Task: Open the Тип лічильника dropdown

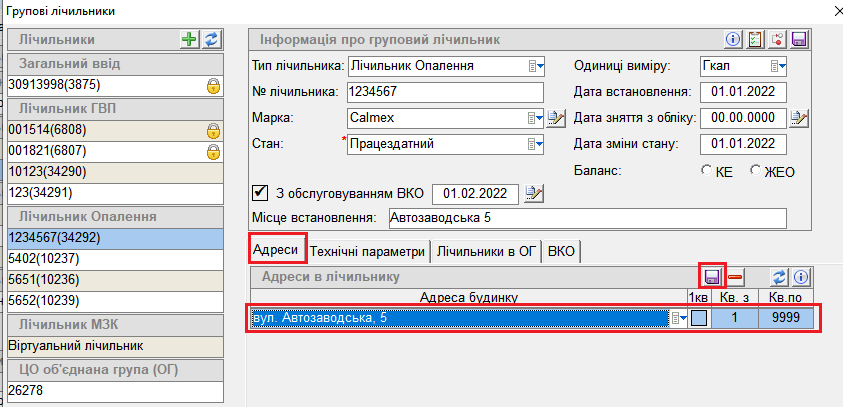Action: [x=535, y=66]
